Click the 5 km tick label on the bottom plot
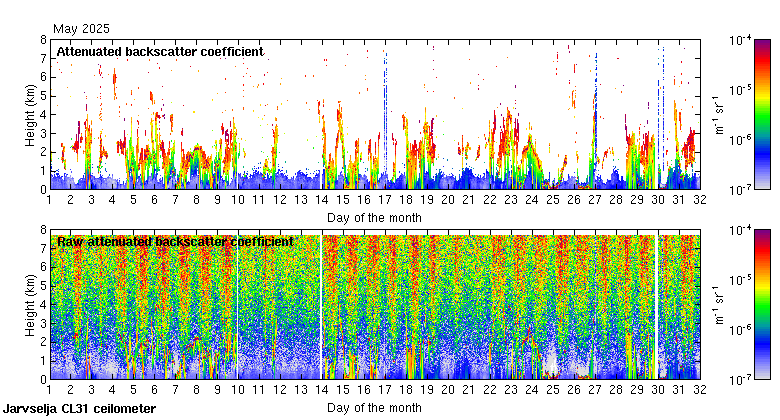The image size is (780, 420). [44, 286]
